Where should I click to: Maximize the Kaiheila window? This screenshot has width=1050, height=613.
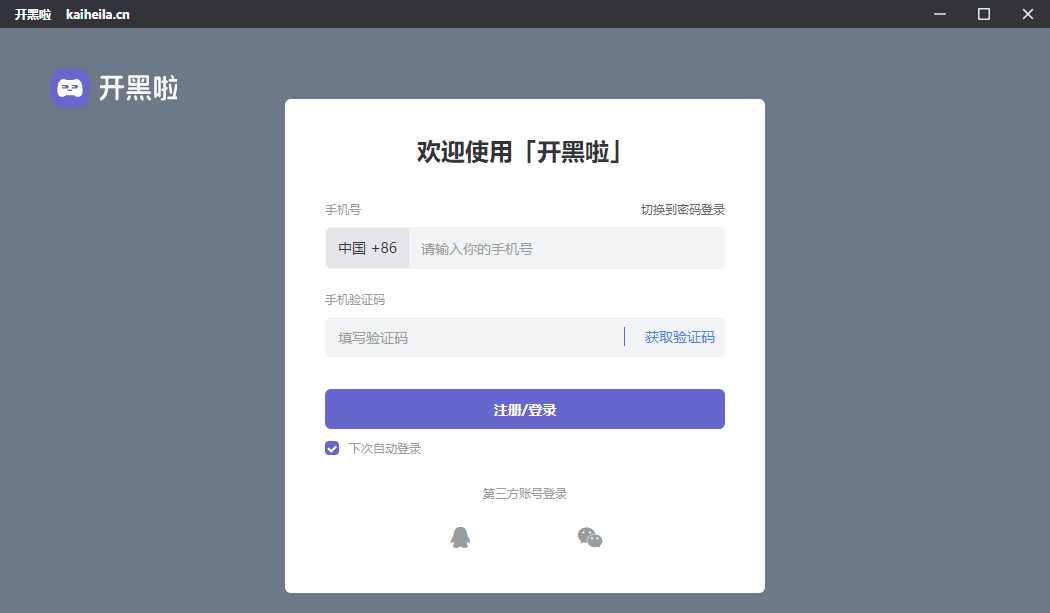pos(984,14)
